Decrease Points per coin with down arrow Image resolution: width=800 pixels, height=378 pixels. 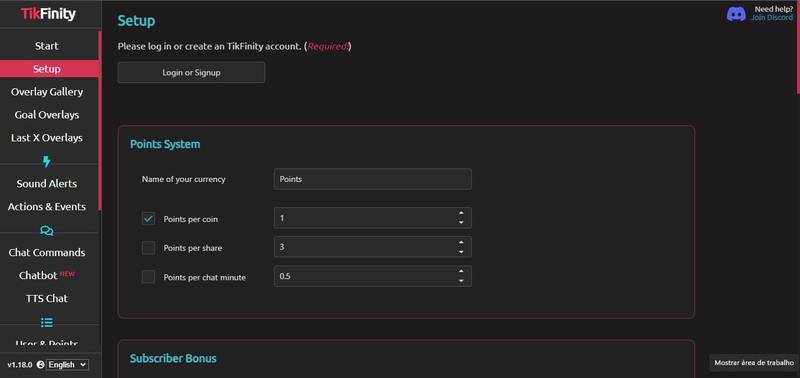coord(461,222)
